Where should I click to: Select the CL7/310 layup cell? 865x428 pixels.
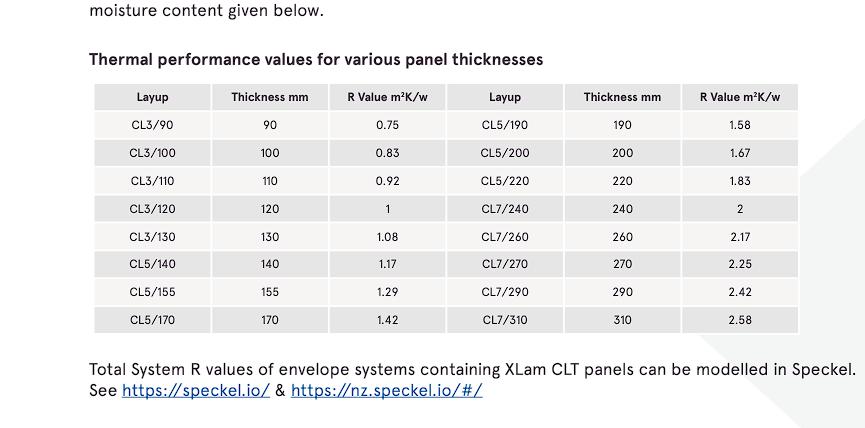pos(505,320)
